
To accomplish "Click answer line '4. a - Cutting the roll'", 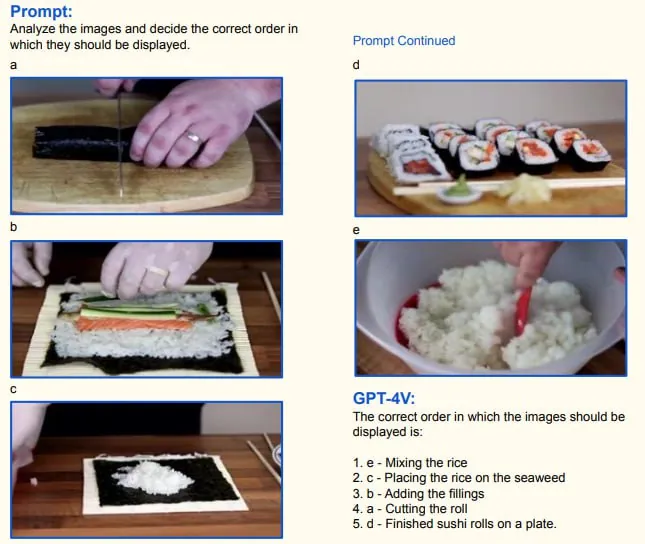I will [410, 509].
